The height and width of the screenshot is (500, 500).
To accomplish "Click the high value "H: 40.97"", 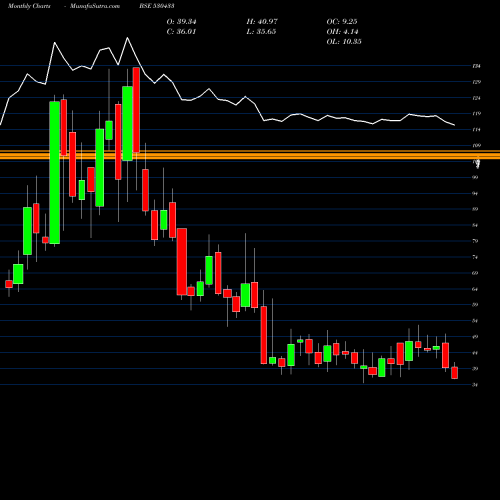I will (262, 22).
